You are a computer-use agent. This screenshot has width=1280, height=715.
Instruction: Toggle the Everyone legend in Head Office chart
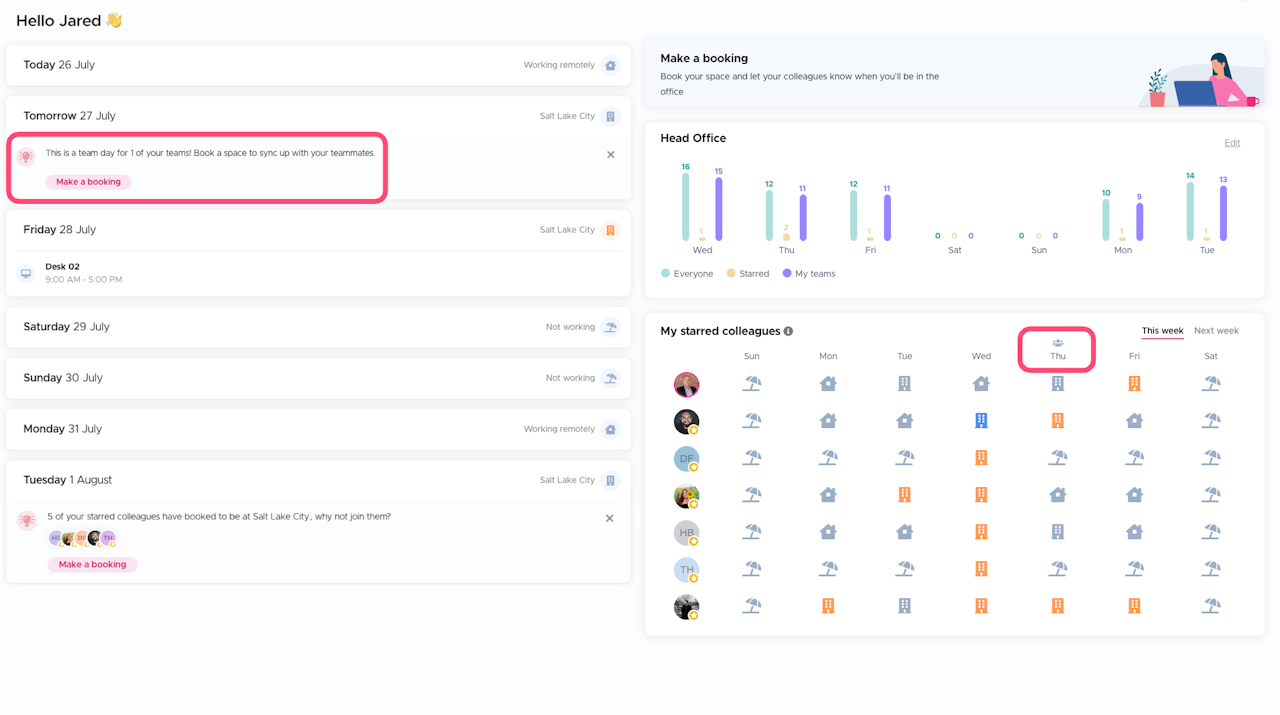[x=687, y=273]
